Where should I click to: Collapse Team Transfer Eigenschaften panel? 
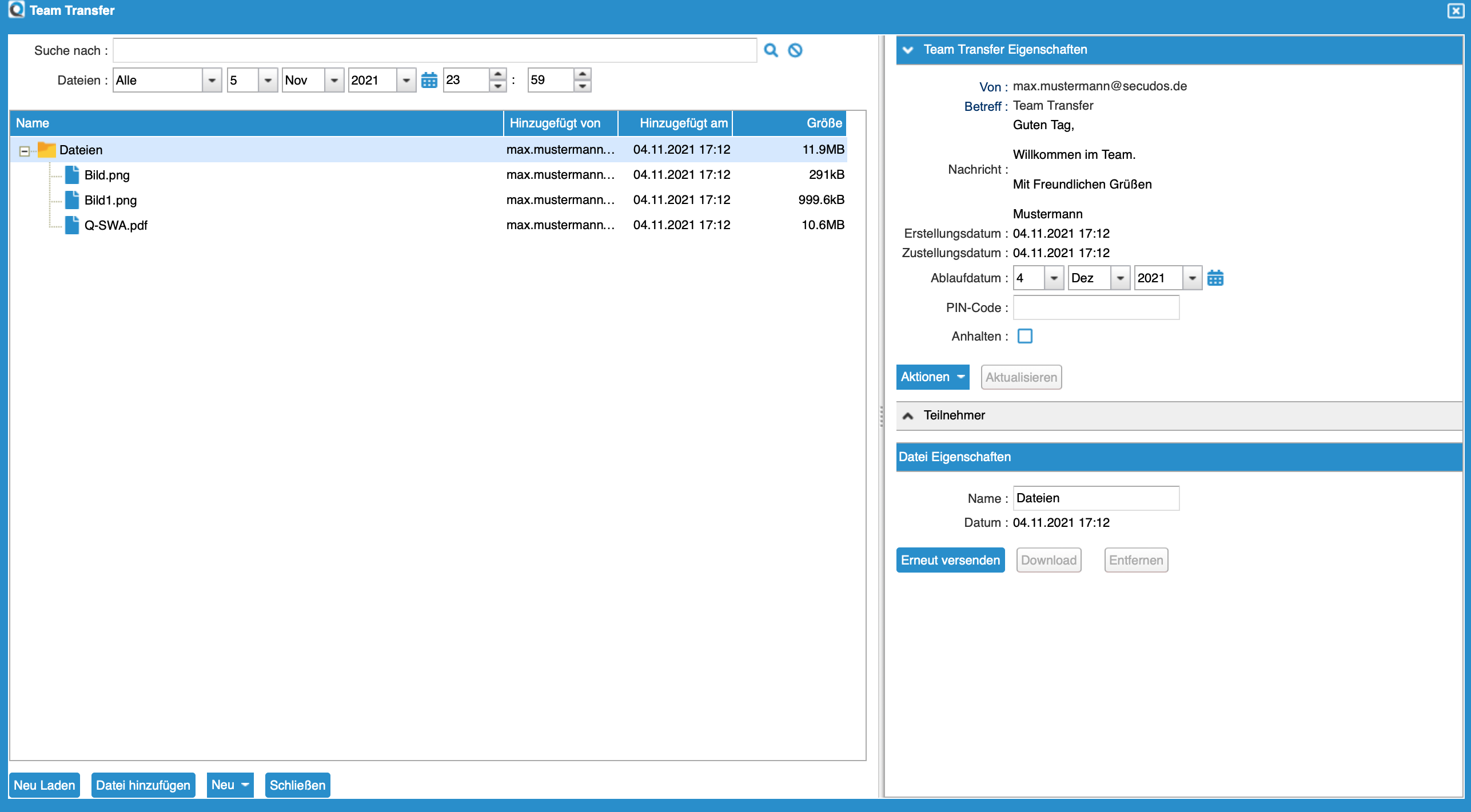[908, 50]
